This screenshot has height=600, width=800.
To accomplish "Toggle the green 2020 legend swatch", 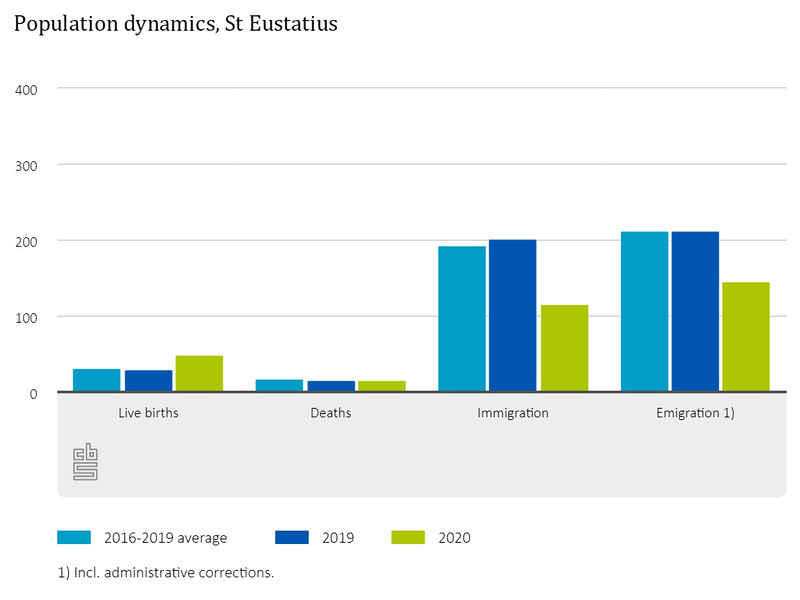I will coord(408,538).
